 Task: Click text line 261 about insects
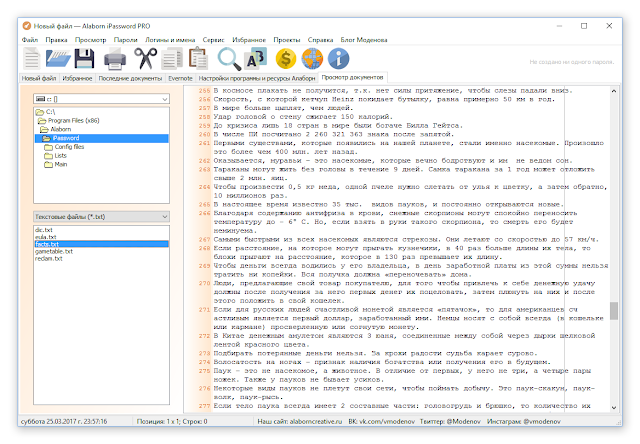[408, 147]
